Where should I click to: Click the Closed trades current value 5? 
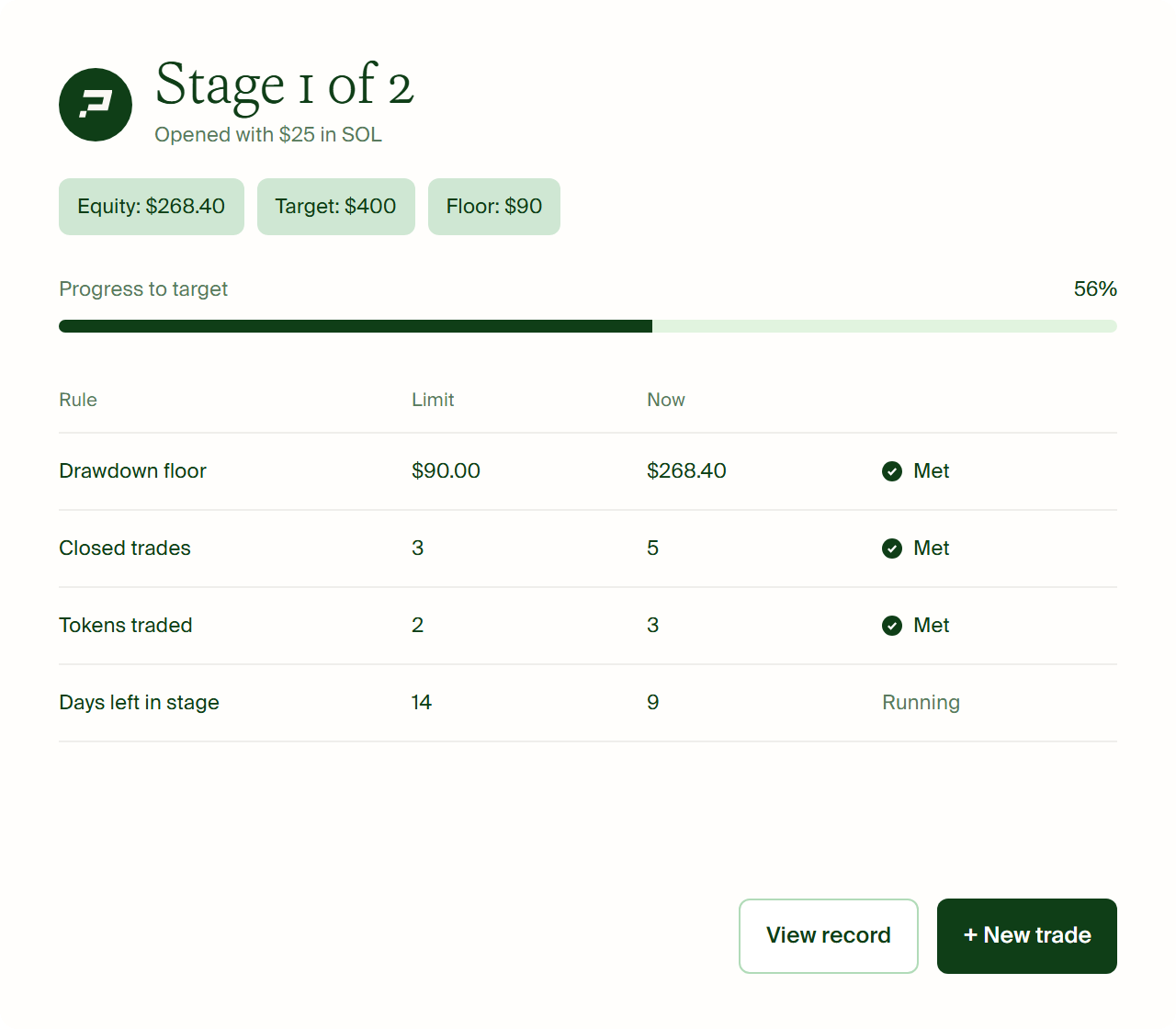click(x=653, y=548)
